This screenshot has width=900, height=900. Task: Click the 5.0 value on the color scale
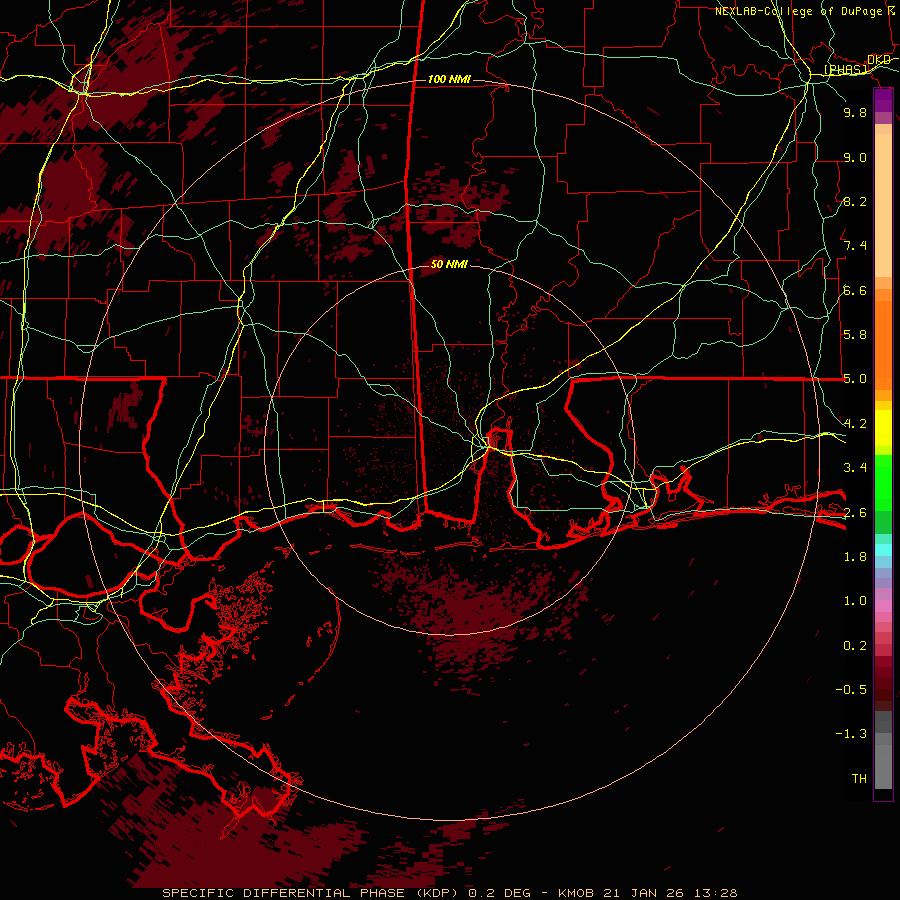pyautogui.click(x=855, y=379)
